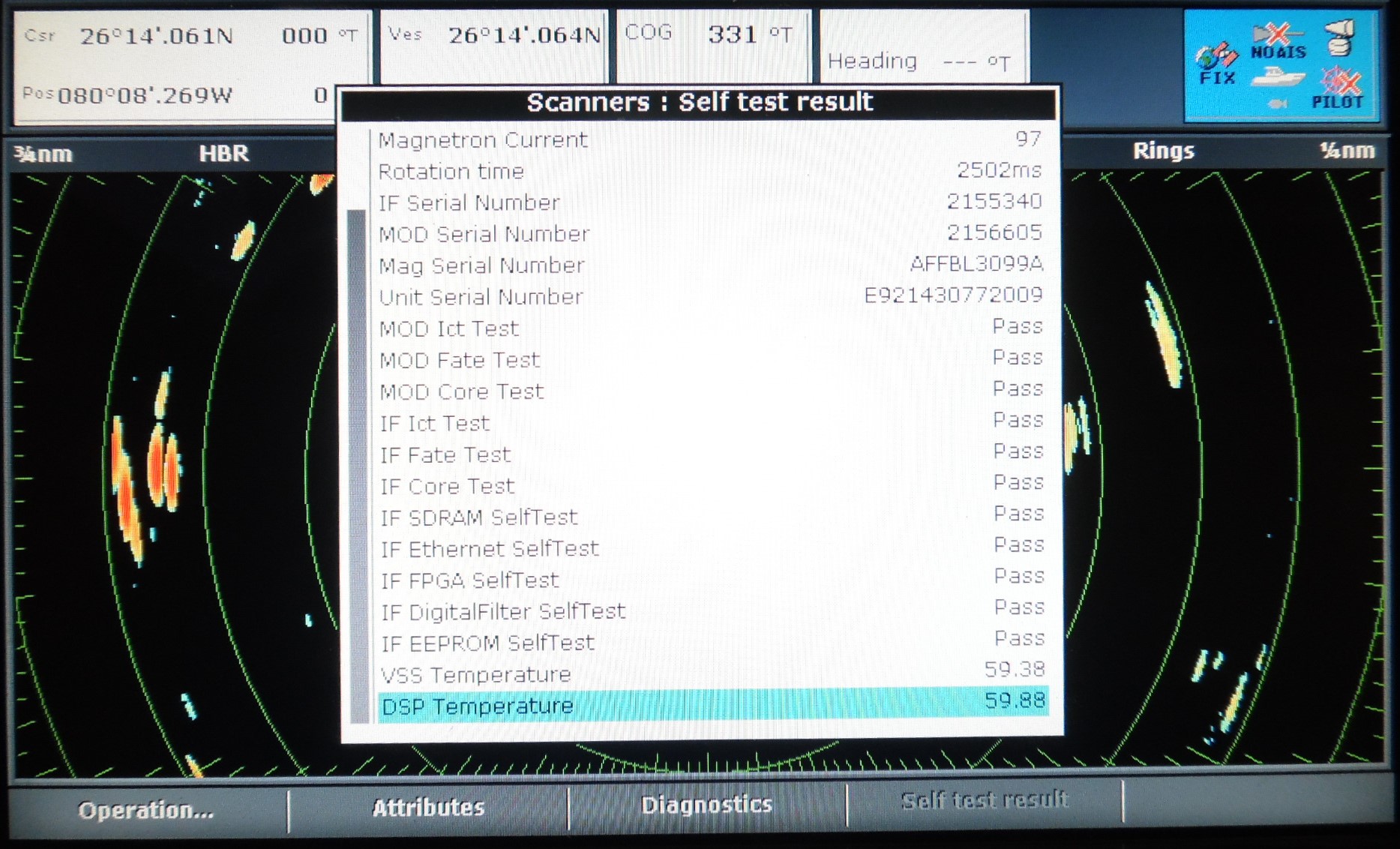
Task: Select the Rotation time row
Action: click(709, 171)
